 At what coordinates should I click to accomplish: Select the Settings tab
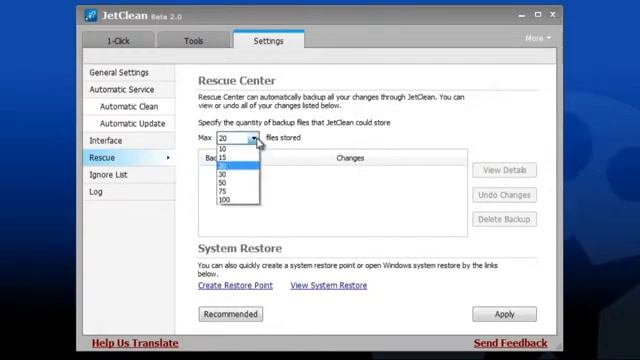point(269,40)
